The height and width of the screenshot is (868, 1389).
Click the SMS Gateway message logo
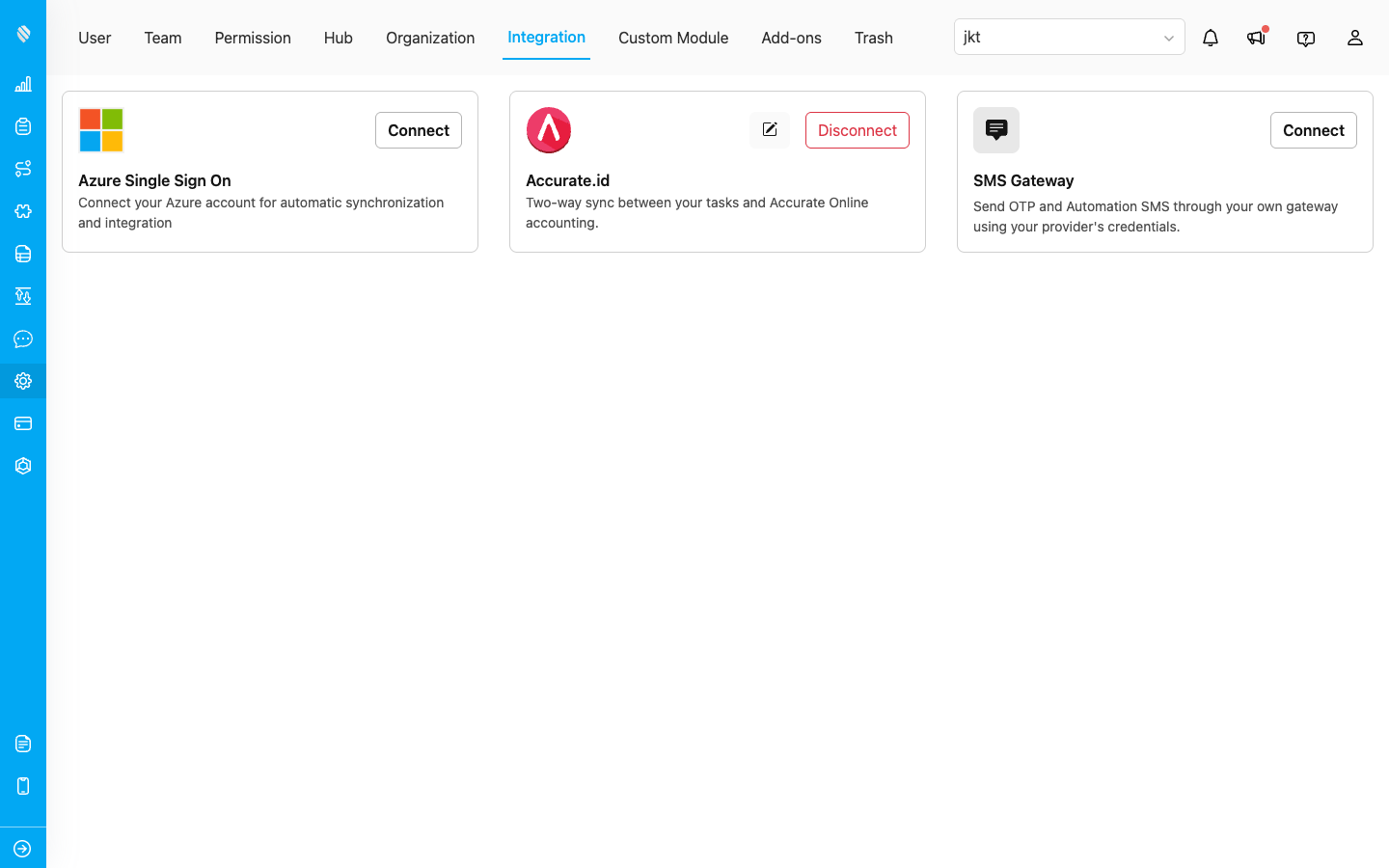click(x=996, y=130)
